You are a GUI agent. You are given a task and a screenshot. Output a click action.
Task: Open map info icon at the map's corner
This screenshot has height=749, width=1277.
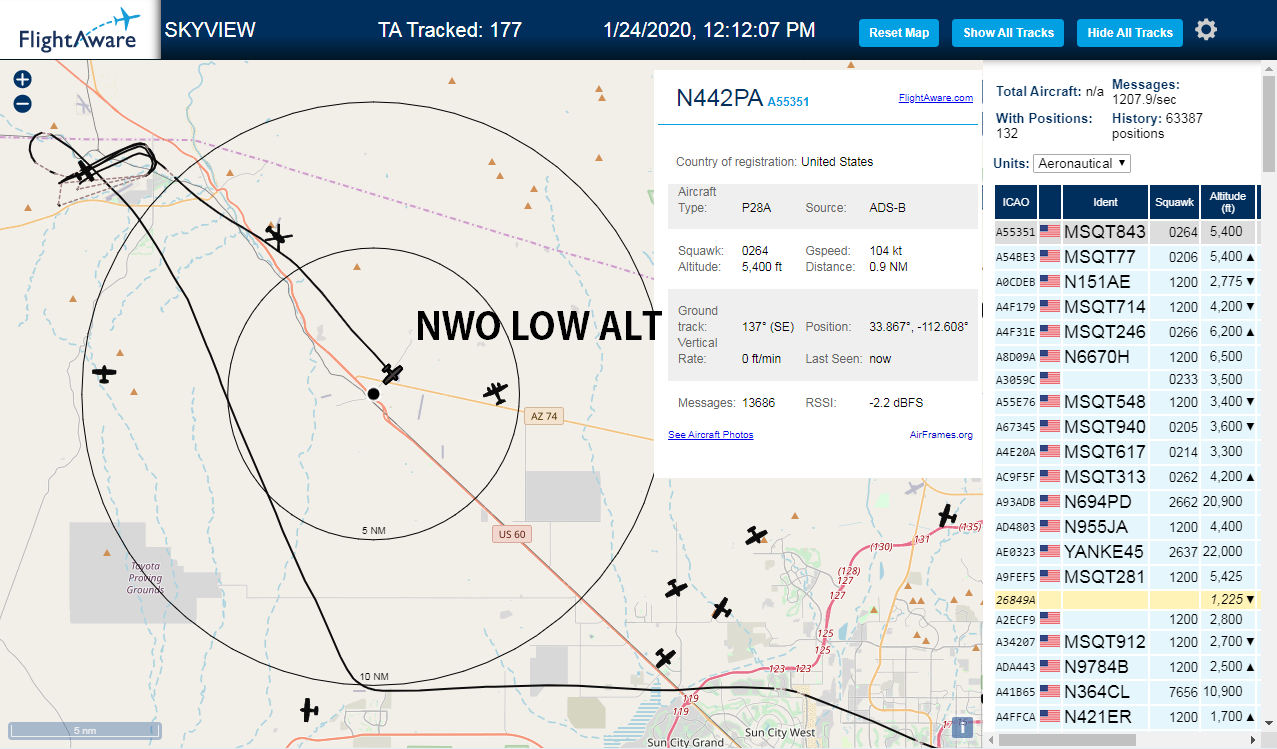[x=962, y=727]
